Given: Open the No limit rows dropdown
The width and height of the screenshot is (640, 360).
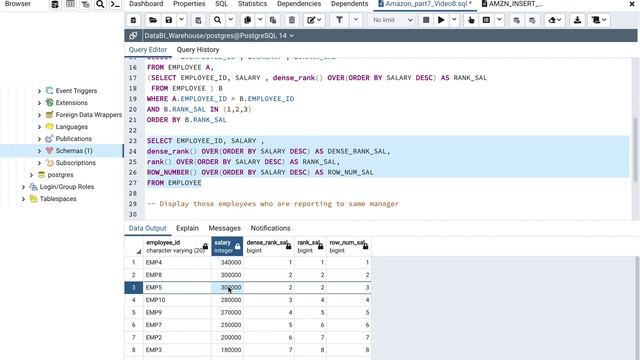Looking at the screenshot, I should point(393,20).
